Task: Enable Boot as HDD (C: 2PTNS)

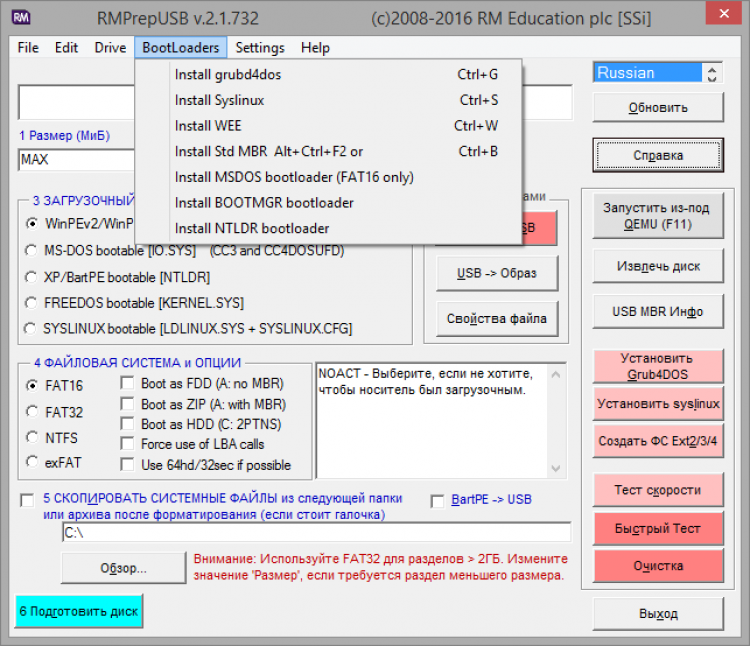Action: [127, 424]
